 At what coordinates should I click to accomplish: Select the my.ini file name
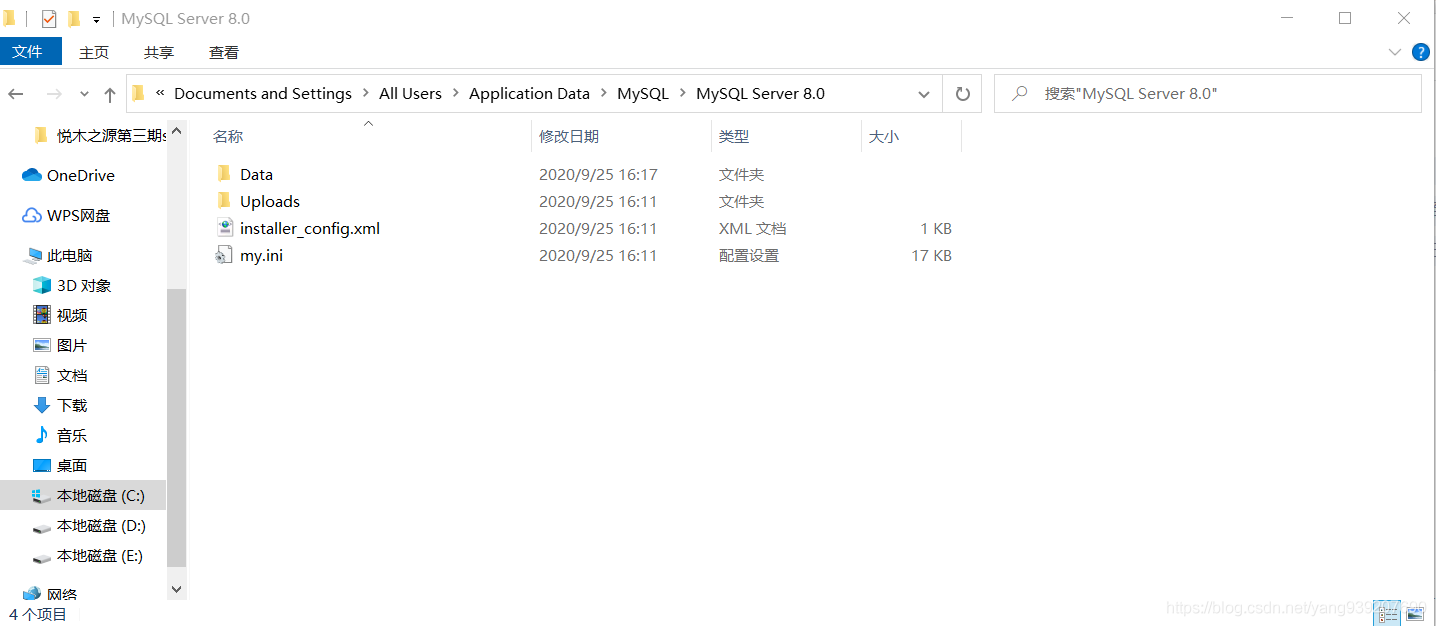click(261, 255)
